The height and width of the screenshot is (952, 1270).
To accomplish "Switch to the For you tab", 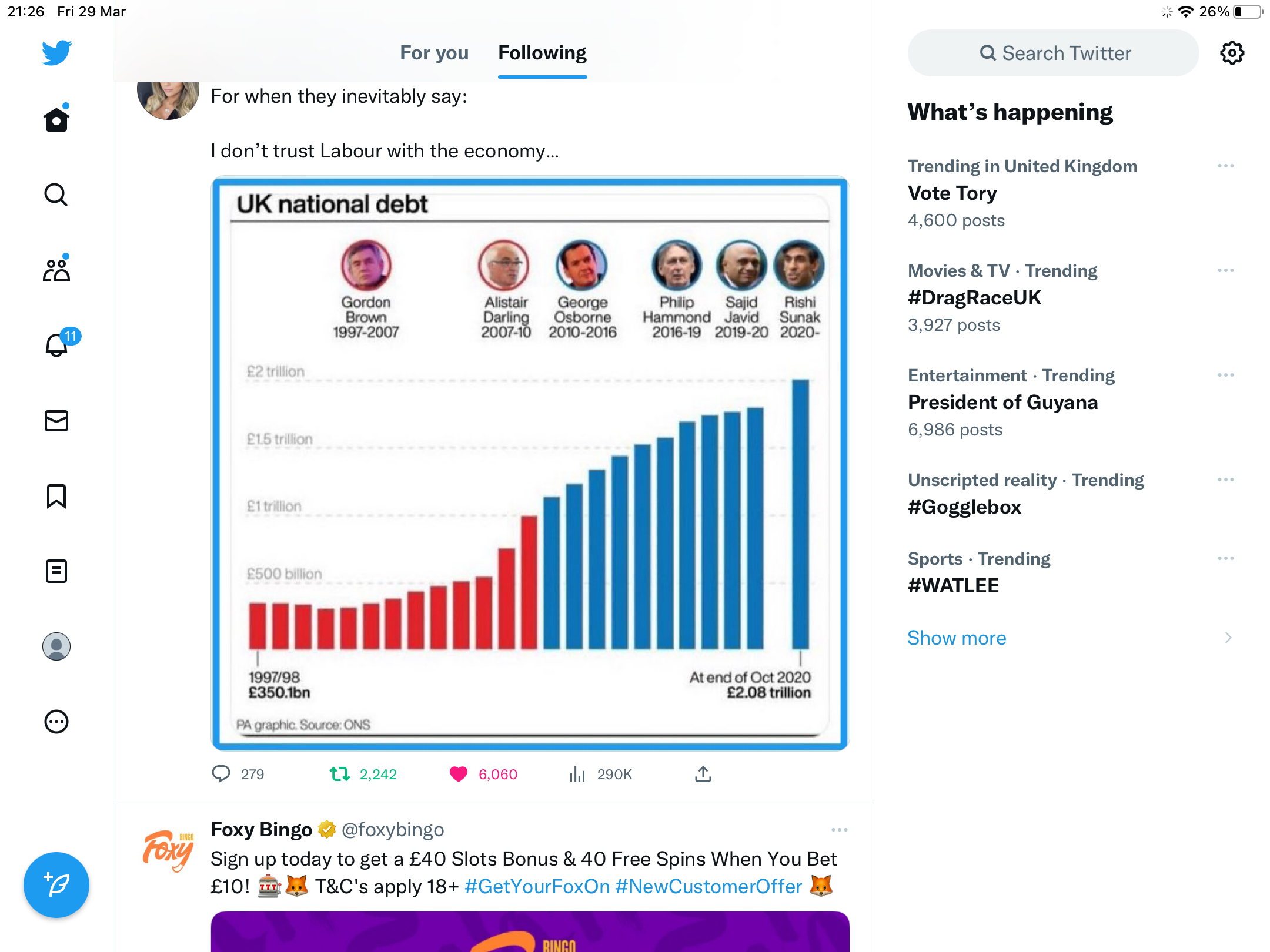I will pyautogui.click(x=434, y=53).
